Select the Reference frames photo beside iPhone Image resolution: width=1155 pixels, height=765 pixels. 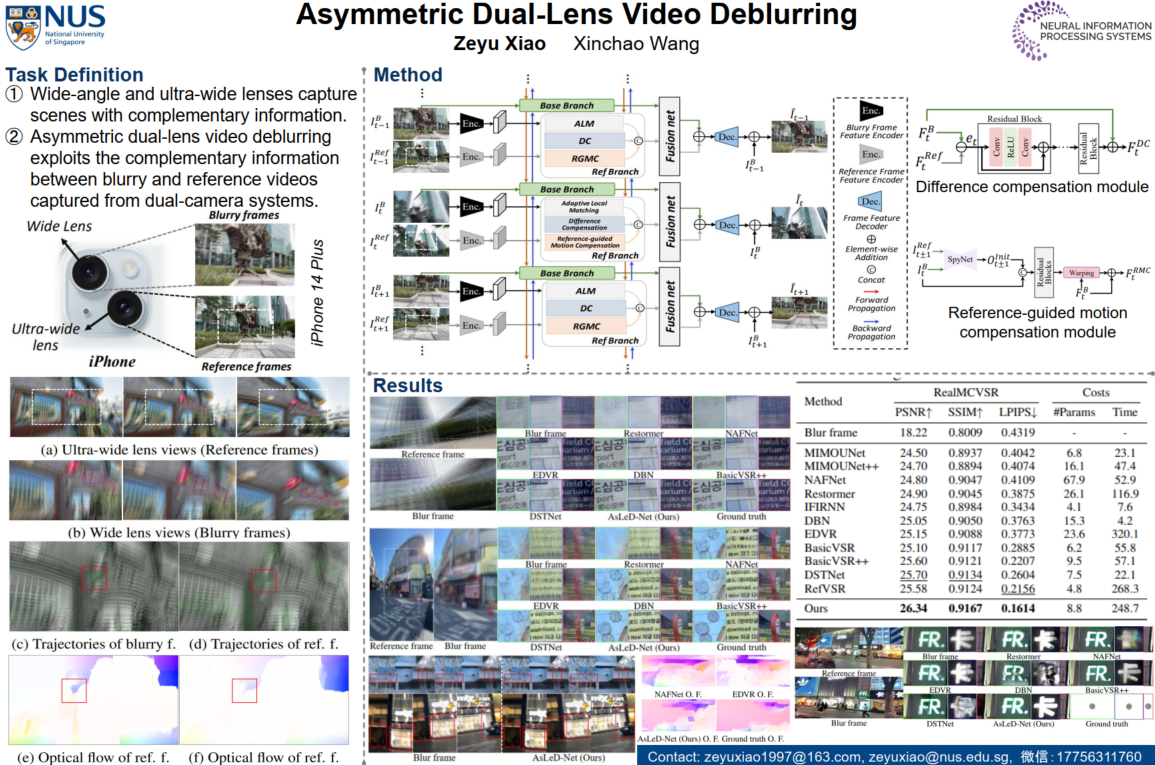[245, 326]
